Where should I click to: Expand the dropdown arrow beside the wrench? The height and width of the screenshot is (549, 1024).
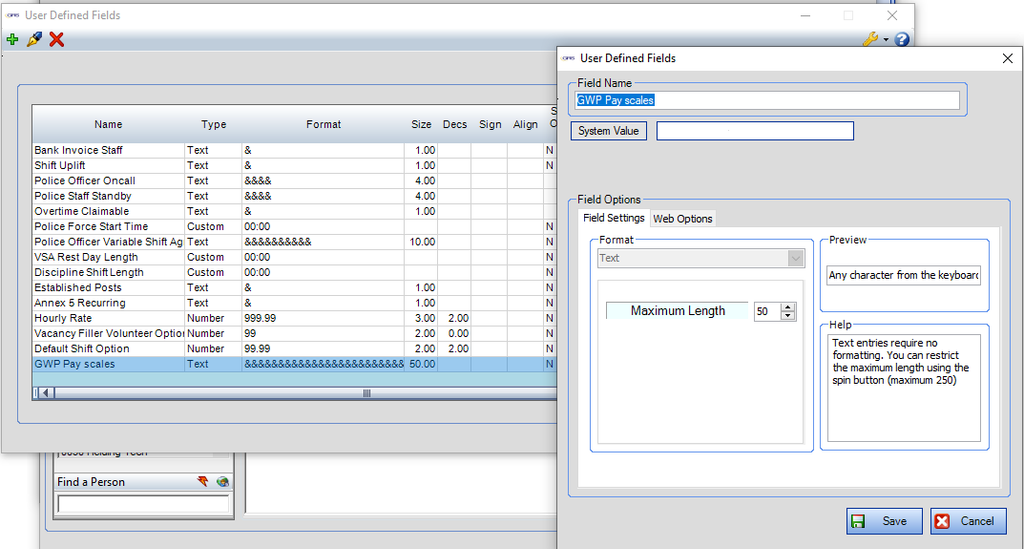click(884, 41)
